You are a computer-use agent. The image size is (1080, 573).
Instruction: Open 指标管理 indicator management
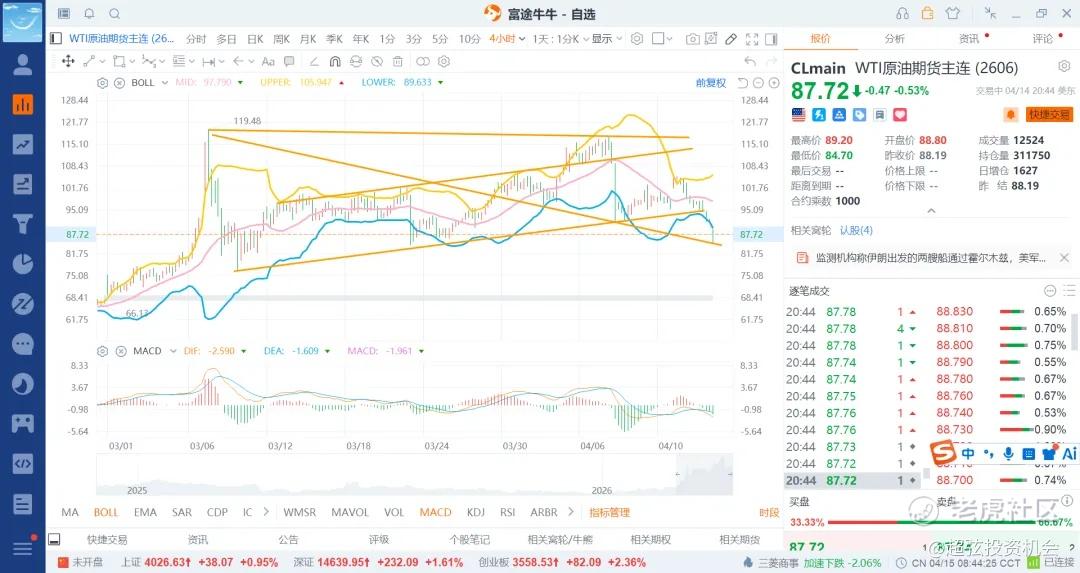pos(610,512)
